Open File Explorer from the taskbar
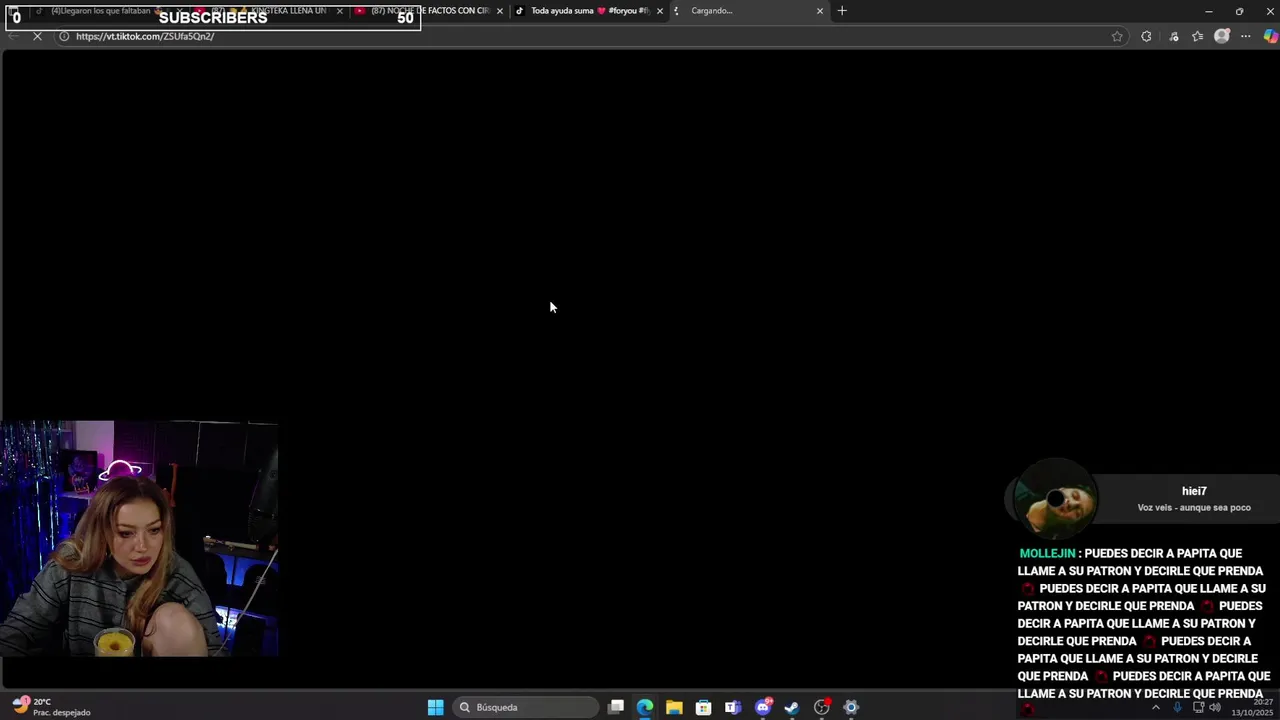 coord(674,707)
